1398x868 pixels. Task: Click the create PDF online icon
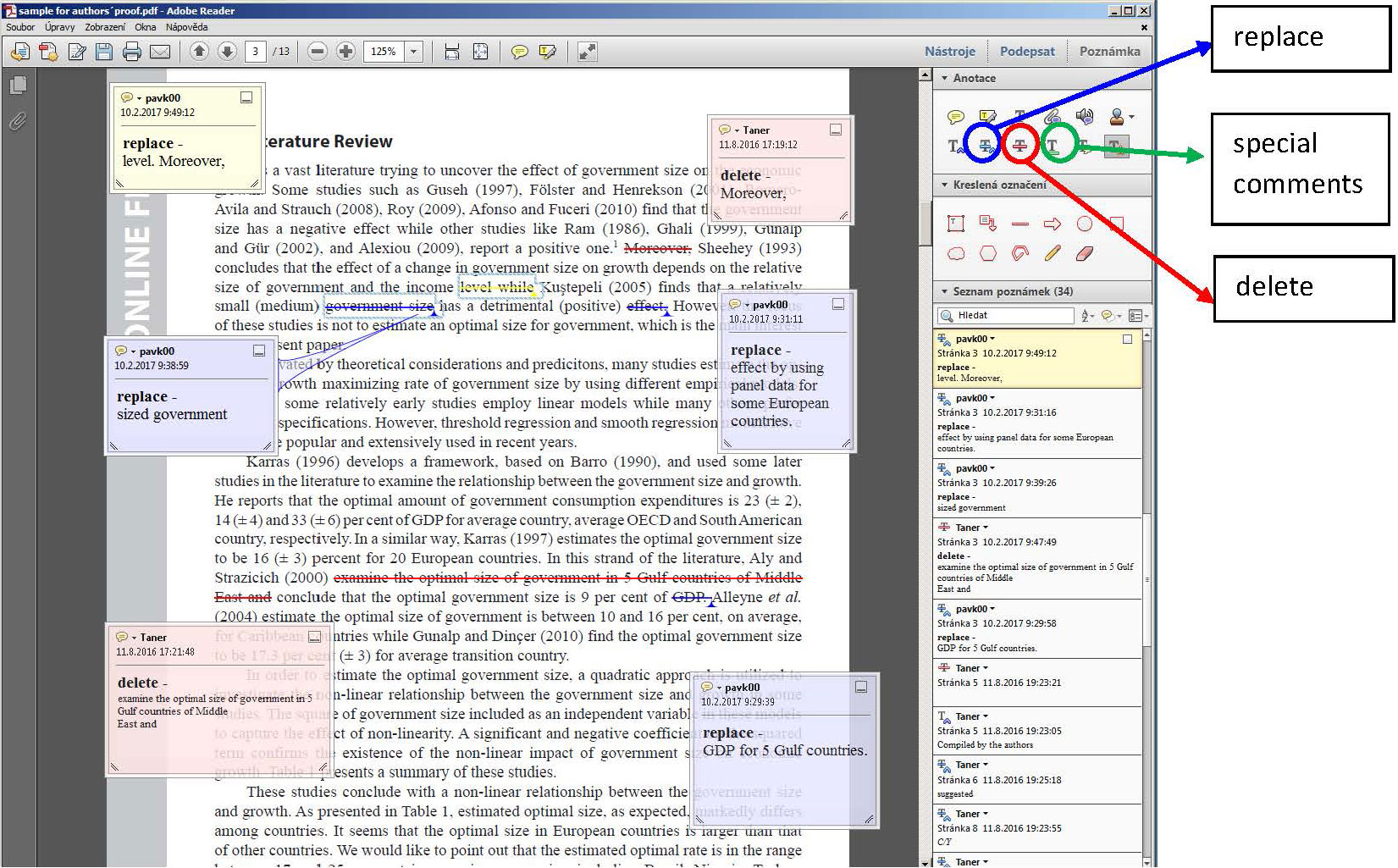tap(19, 52)
